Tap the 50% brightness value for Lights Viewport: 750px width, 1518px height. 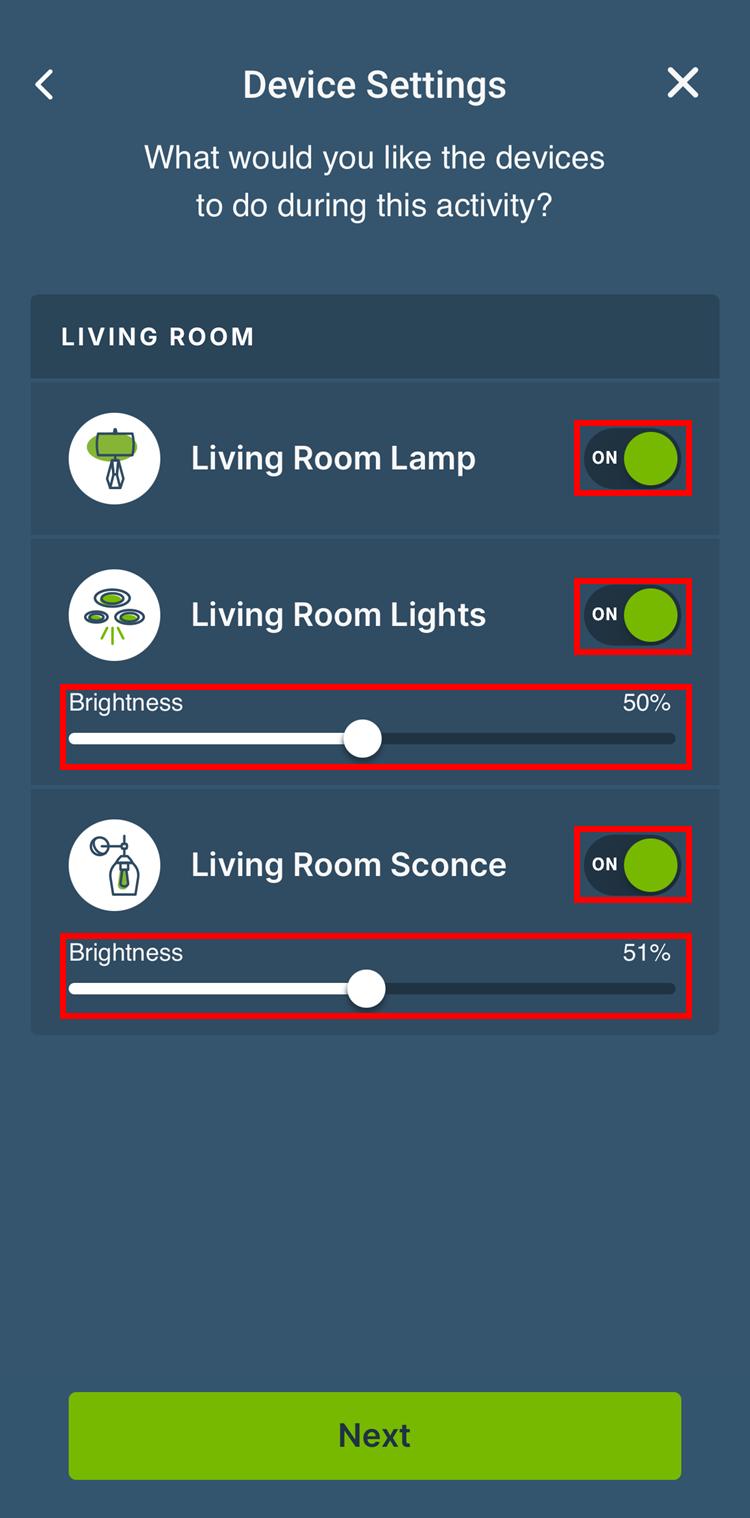pyautogui.click(x=646, y=703)
